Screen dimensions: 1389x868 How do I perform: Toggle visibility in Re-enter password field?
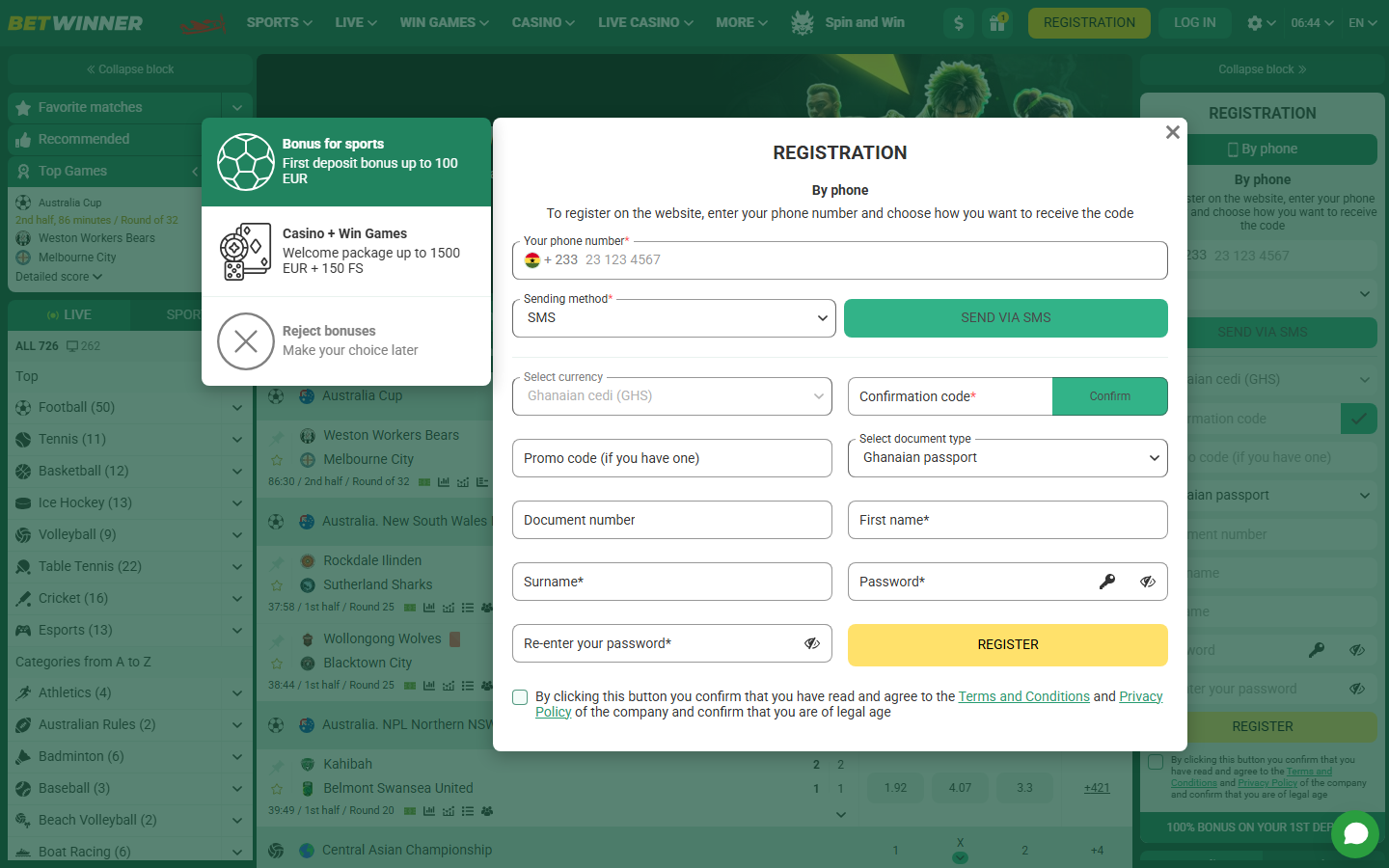coord(812,643)
